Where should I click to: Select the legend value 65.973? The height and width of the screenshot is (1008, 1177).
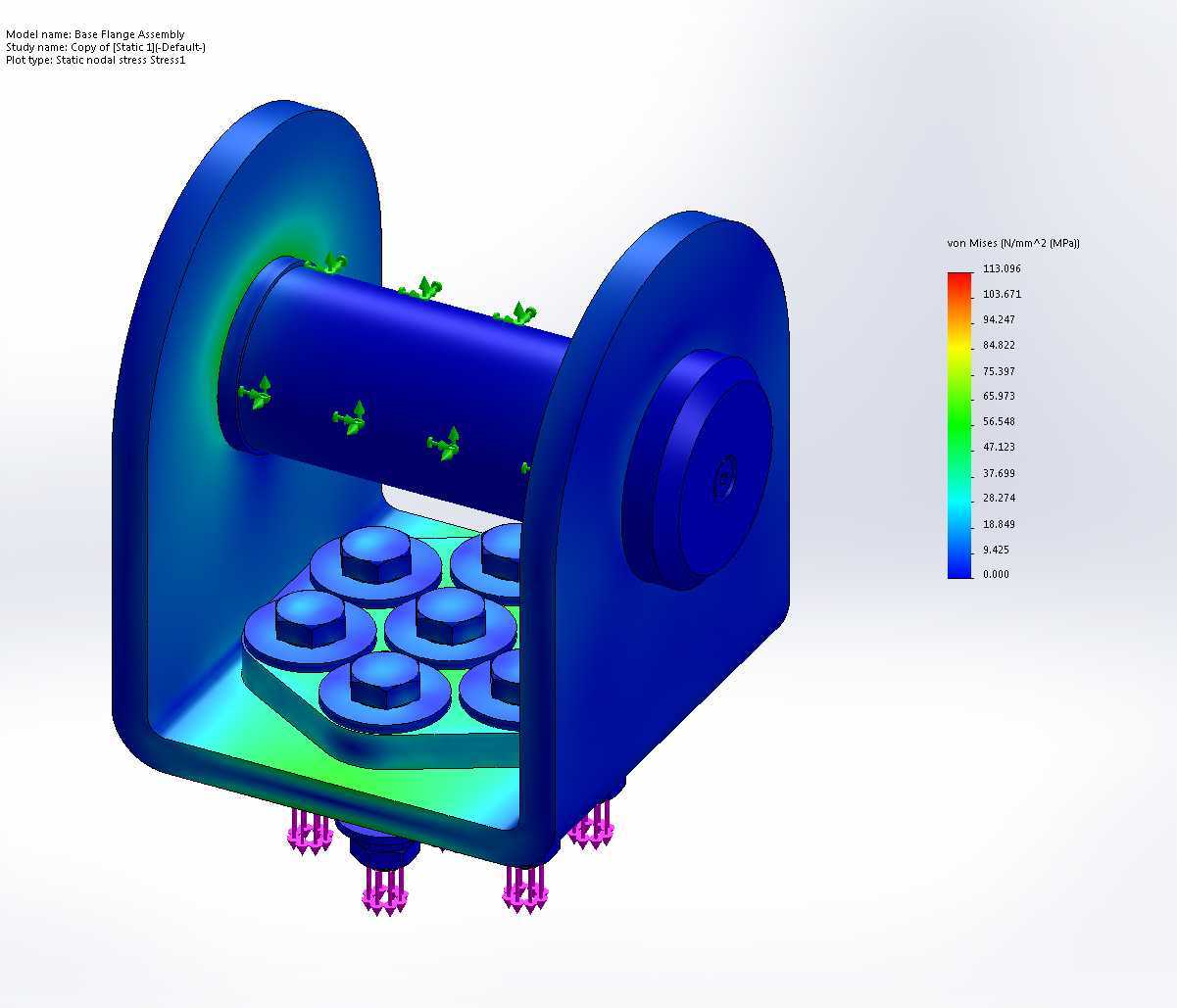pos(1000,396)
